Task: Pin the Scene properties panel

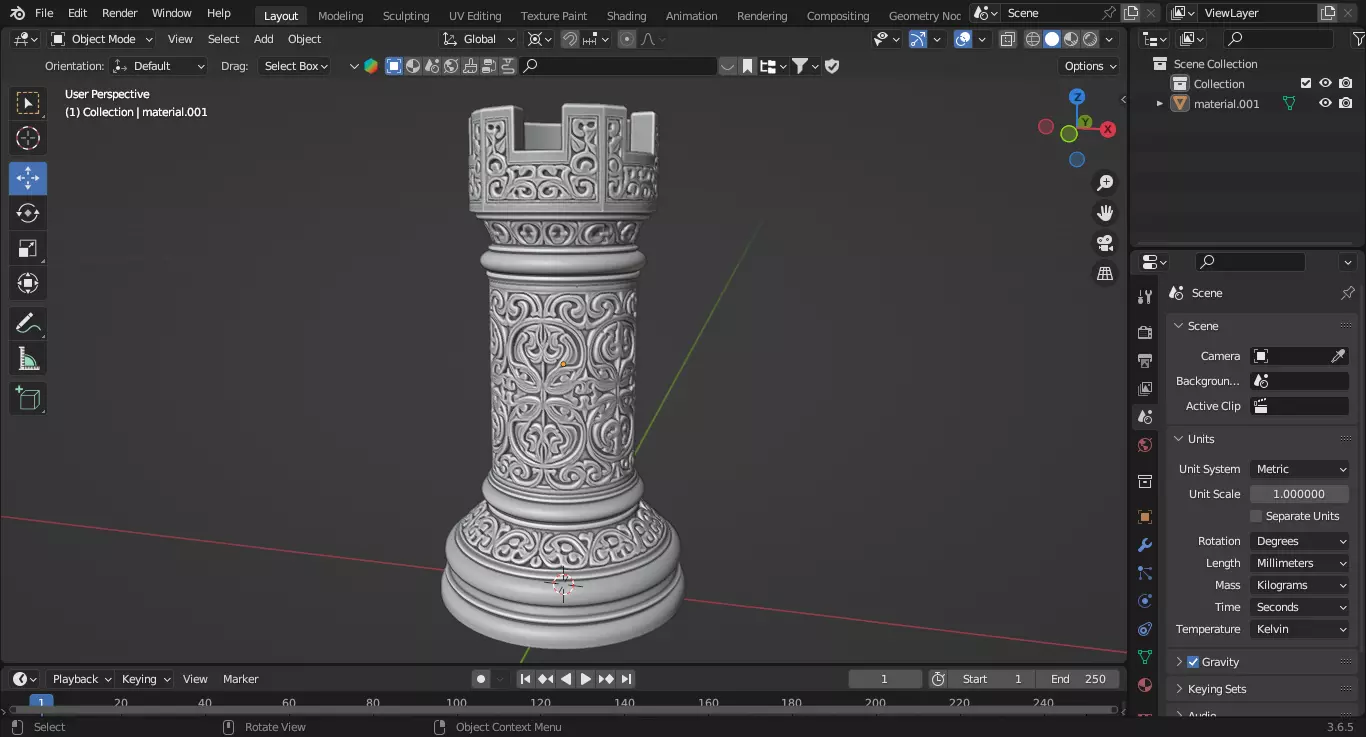Action: tap(1347, 293)
